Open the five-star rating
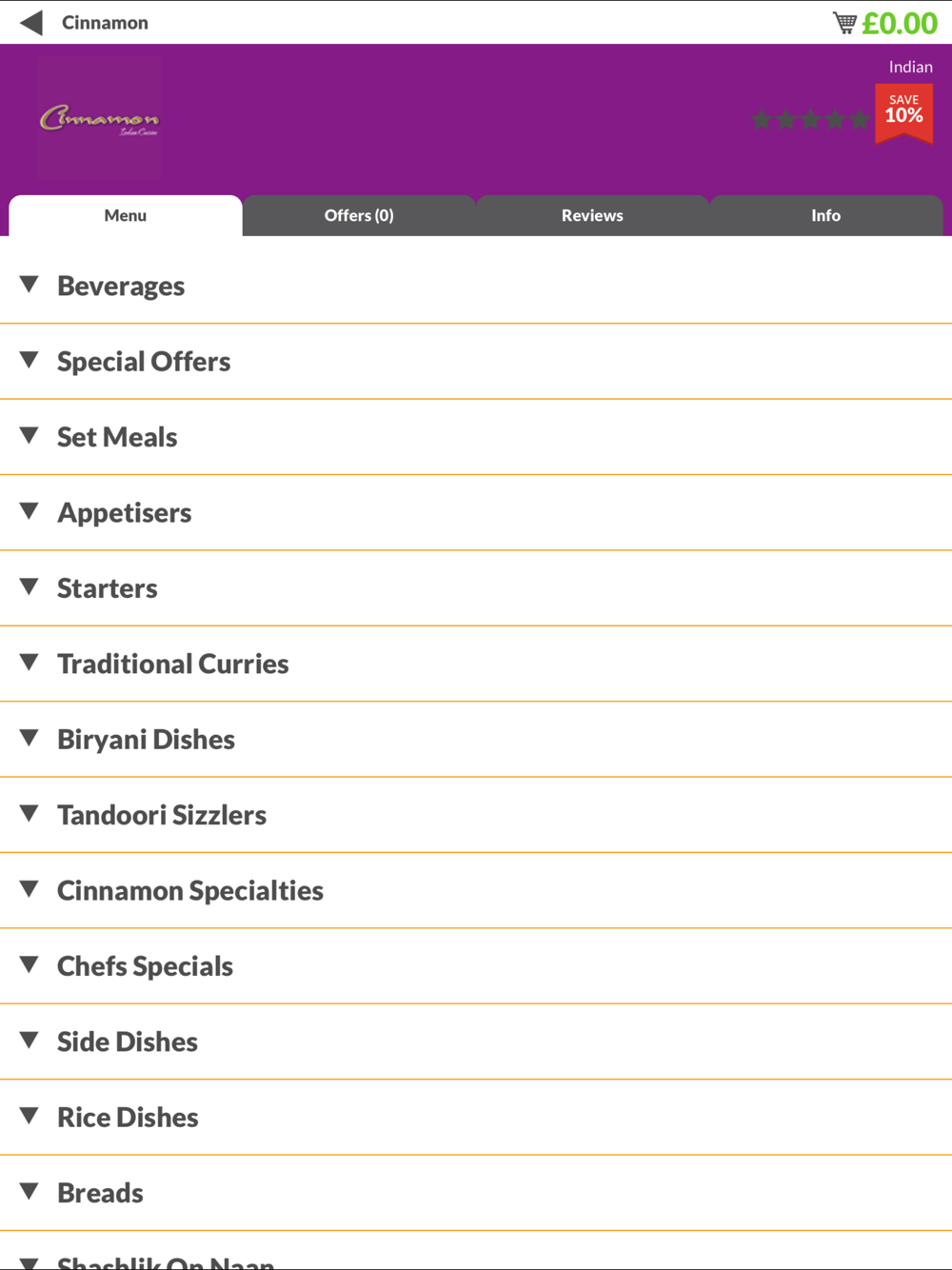The height and width of the screenshot is (1270, 952). tap(810, 120)
